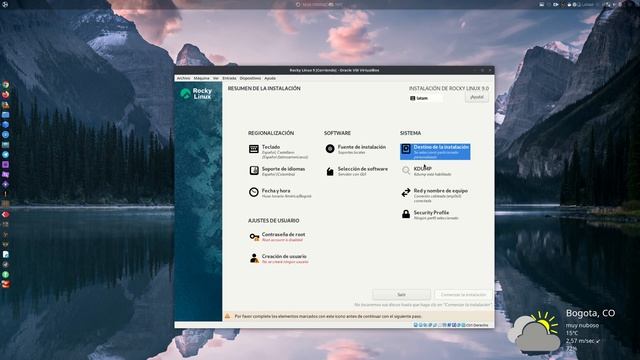Open the Security Profile settings
Image resolution: width=640 pixels, height=360 pixels.
429,215
